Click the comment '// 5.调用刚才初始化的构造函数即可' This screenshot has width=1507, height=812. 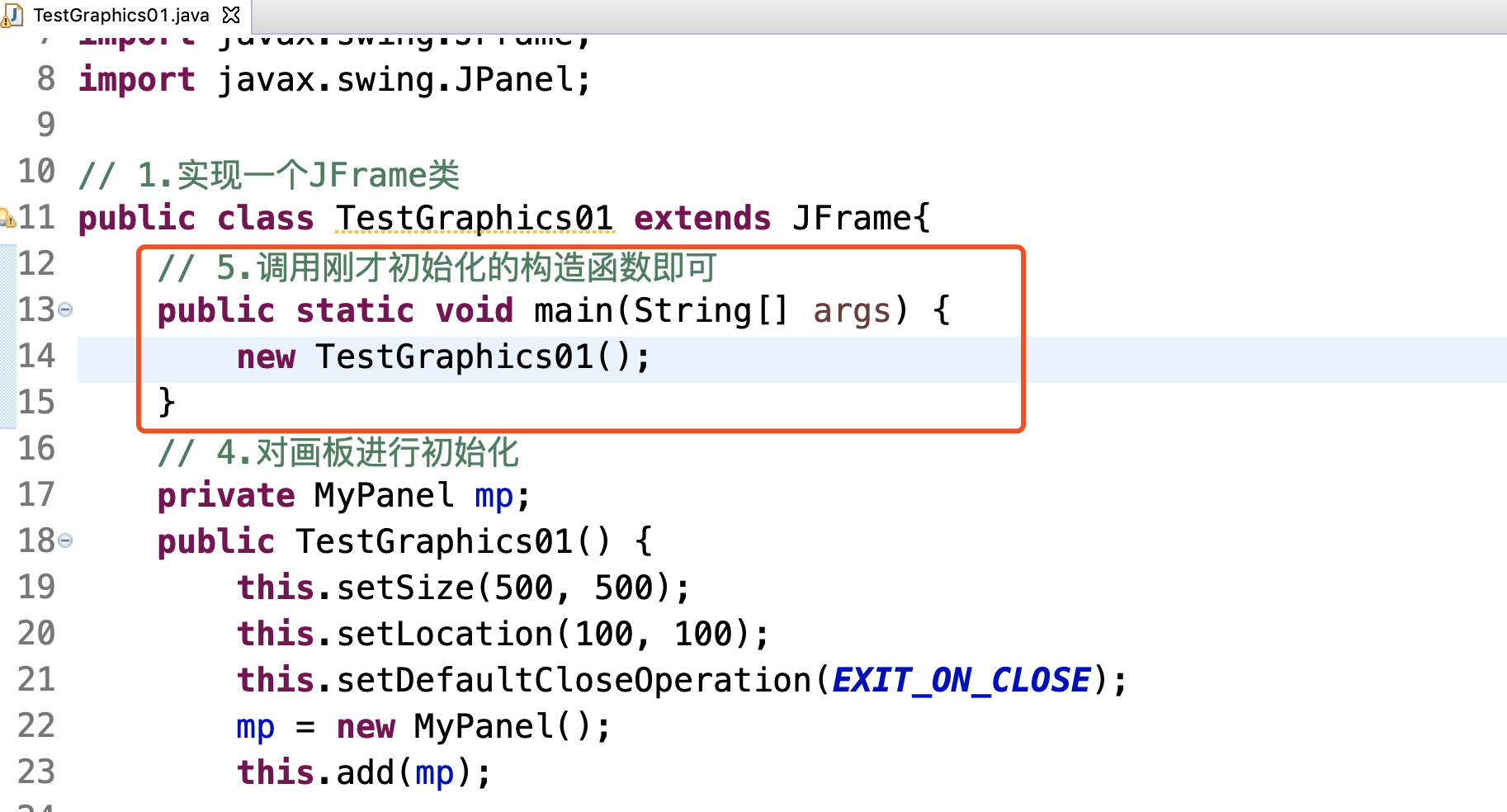(x=437, y=267)
